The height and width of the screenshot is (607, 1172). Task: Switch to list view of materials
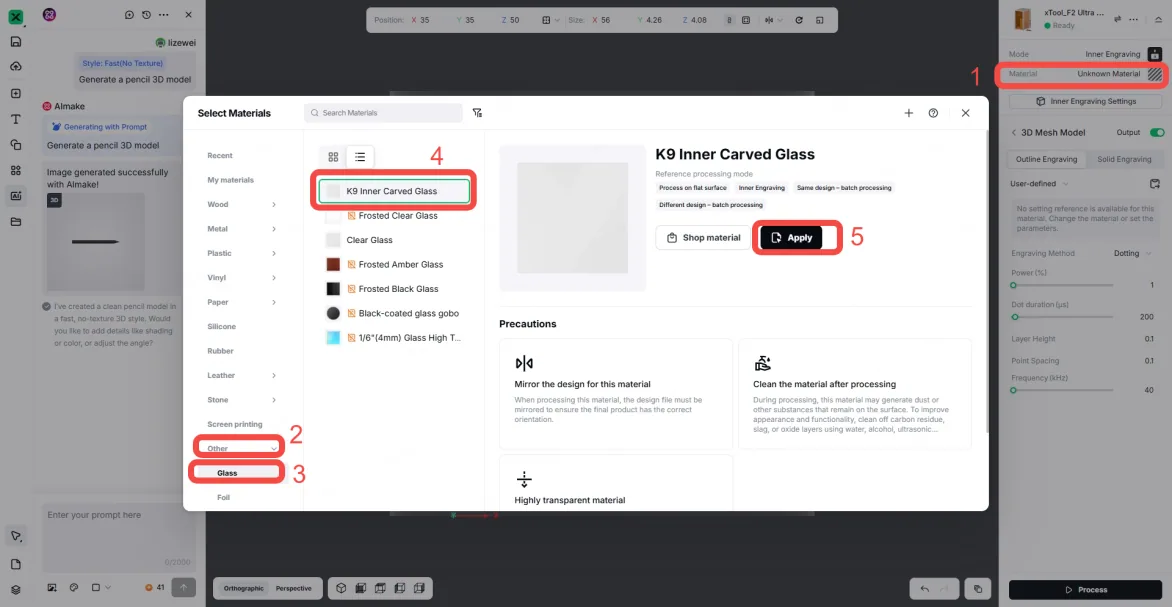360,157
